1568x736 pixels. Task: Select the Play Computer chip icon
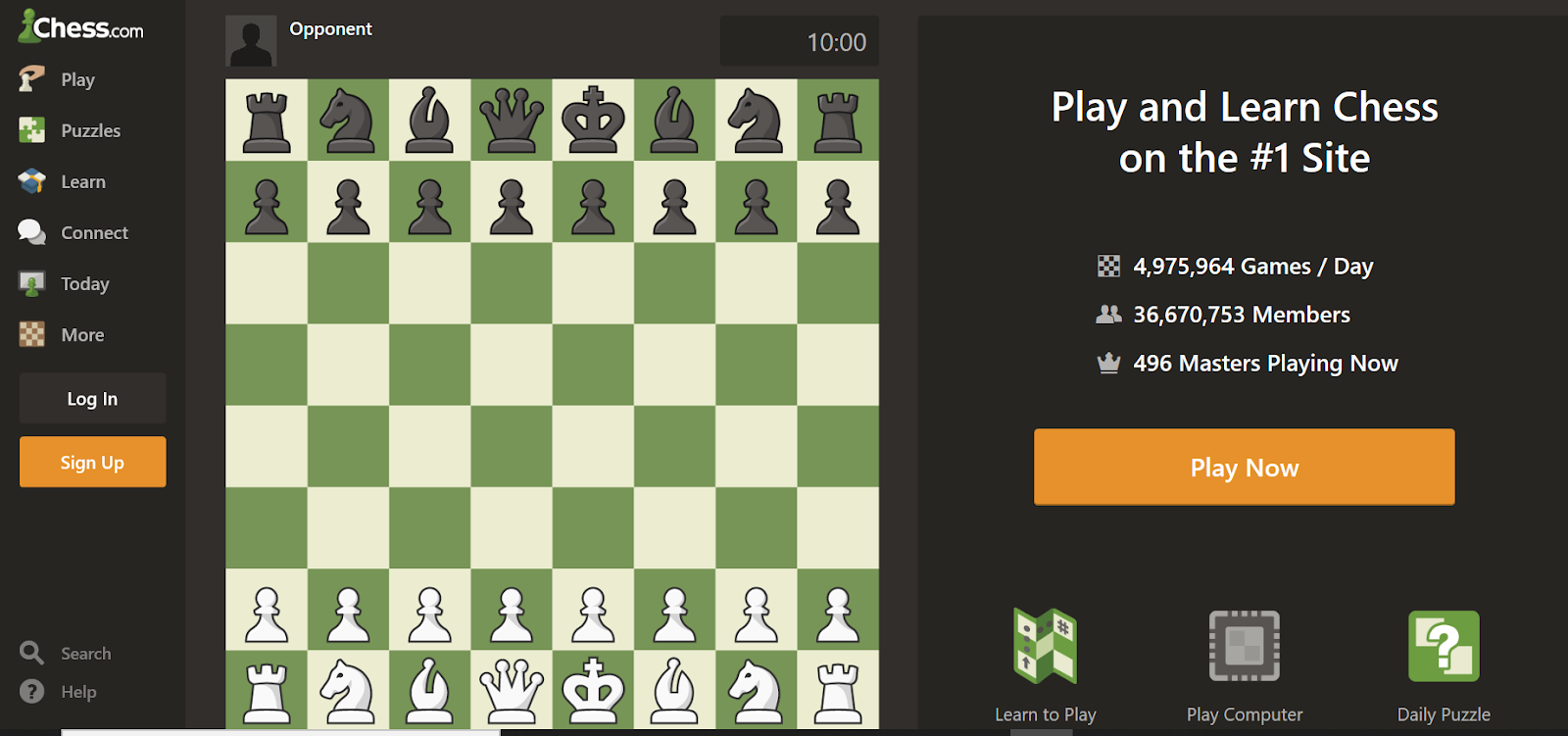point(1245,646)
